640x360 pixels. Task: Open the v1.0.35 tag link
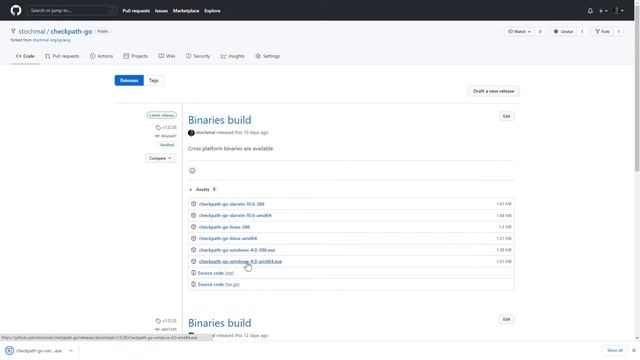167,321
